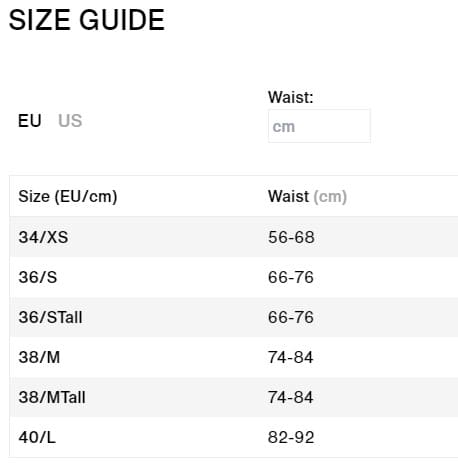Click the Waist cm input field

(x=319, y=126)
